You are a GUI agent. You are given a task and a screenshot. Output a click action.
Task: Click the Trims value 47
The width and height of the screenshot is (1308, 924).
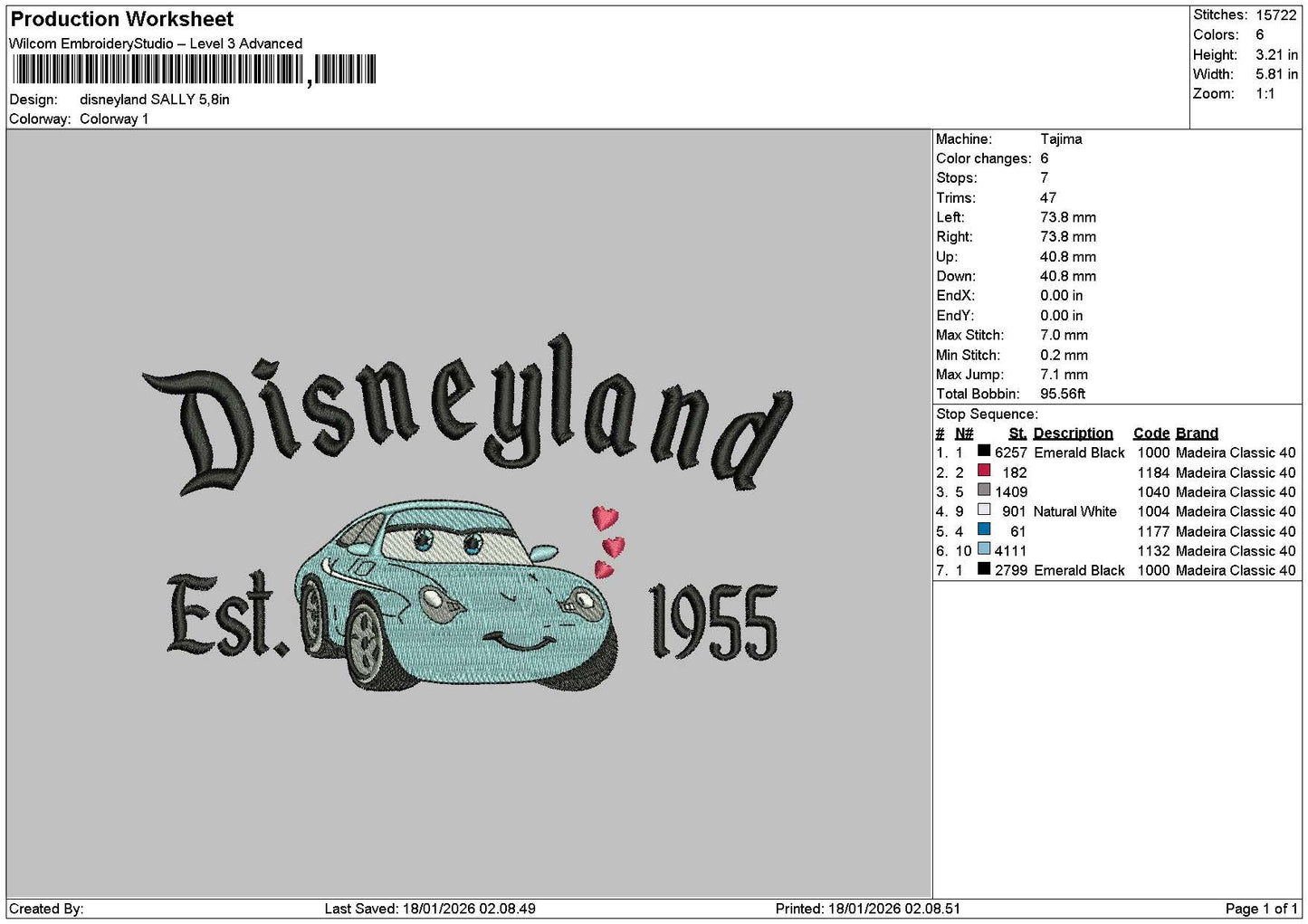tap(1048, 198)
